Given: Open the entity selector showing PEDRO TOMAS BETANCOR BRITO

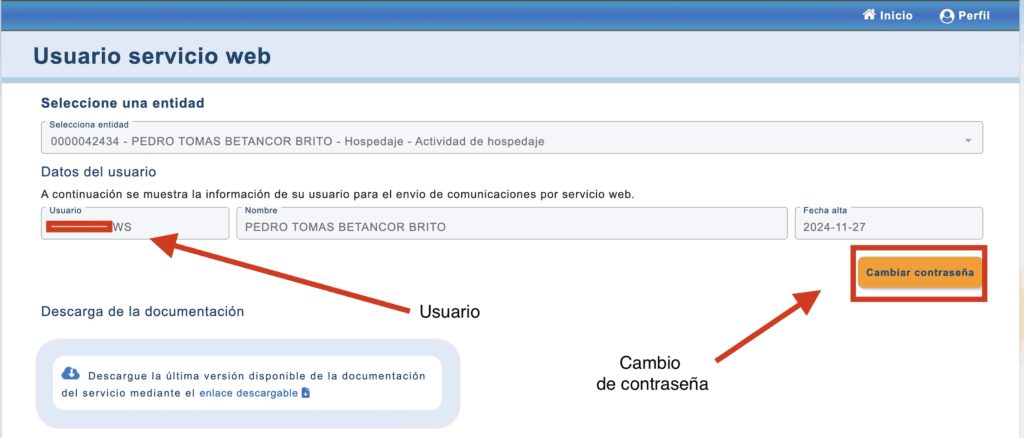Looking at the screenshot, I should (x=511, y=138).
